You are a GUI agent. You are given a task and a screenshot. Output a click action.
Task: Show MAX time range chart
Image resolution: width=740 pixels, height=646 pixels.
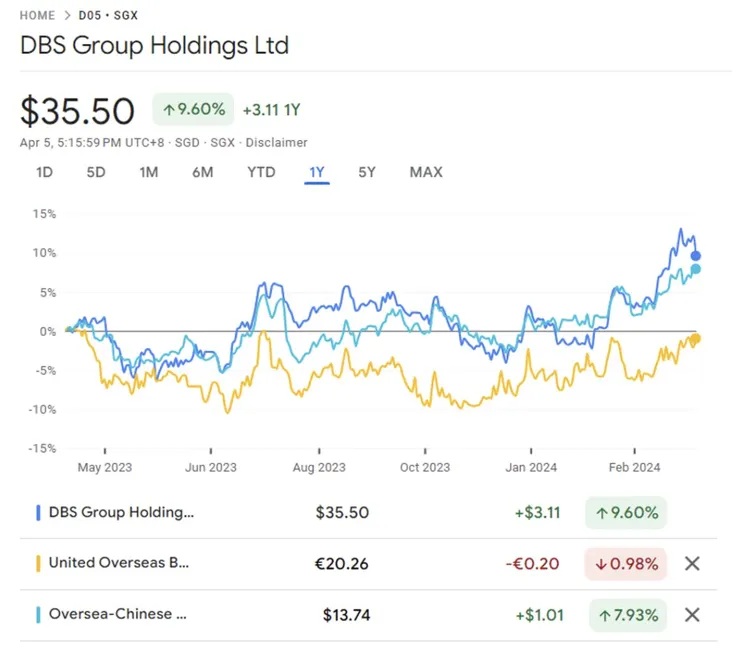(x=426, y=172)
